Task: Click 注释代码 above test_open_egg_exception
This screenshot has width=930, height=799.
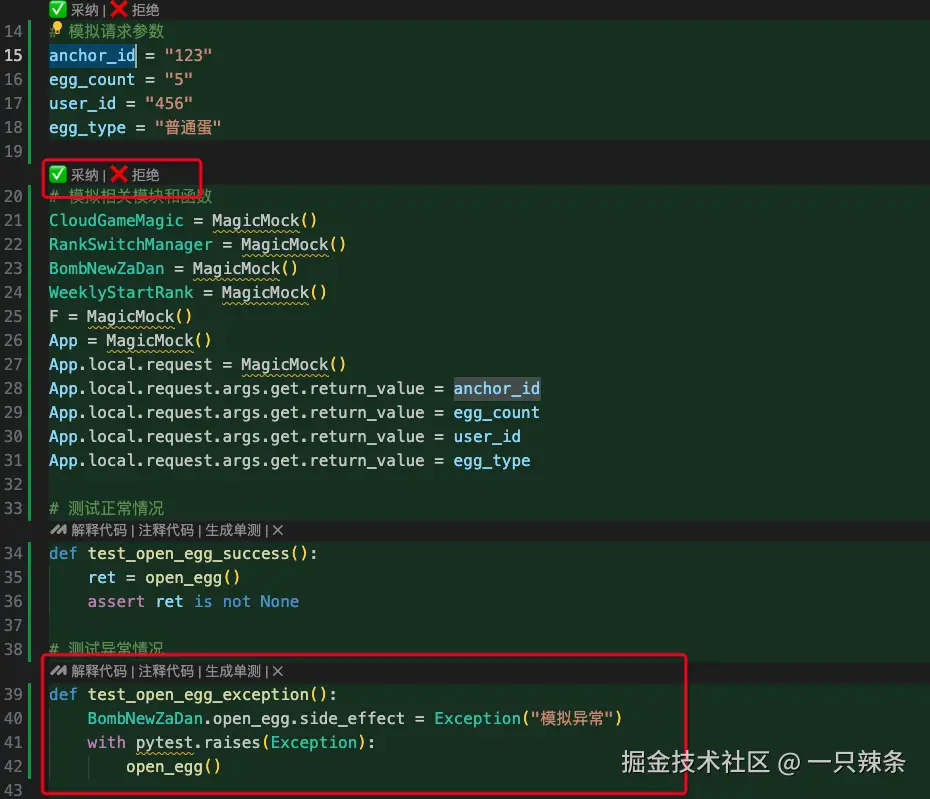Action: [x=166, y=671]
